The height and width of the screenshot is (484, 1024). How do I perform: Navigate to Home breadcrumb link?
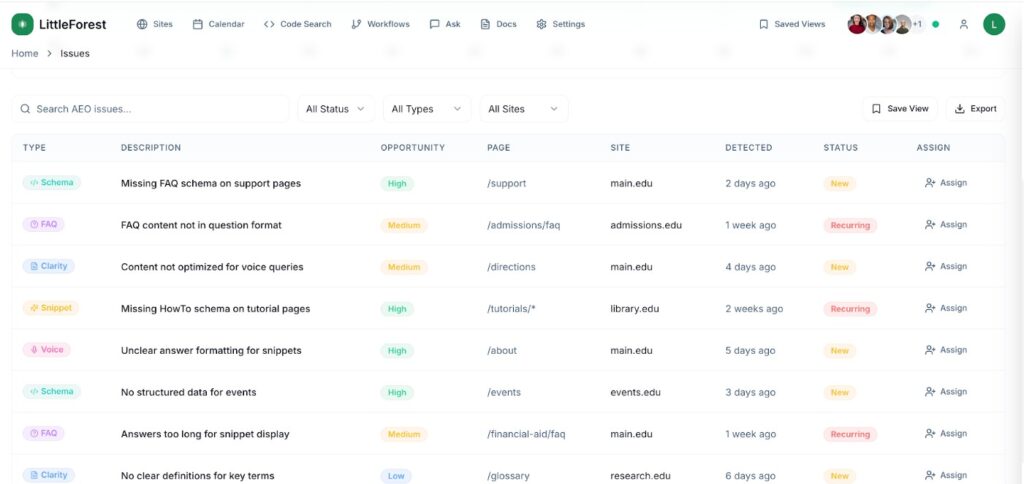point(25,53)
